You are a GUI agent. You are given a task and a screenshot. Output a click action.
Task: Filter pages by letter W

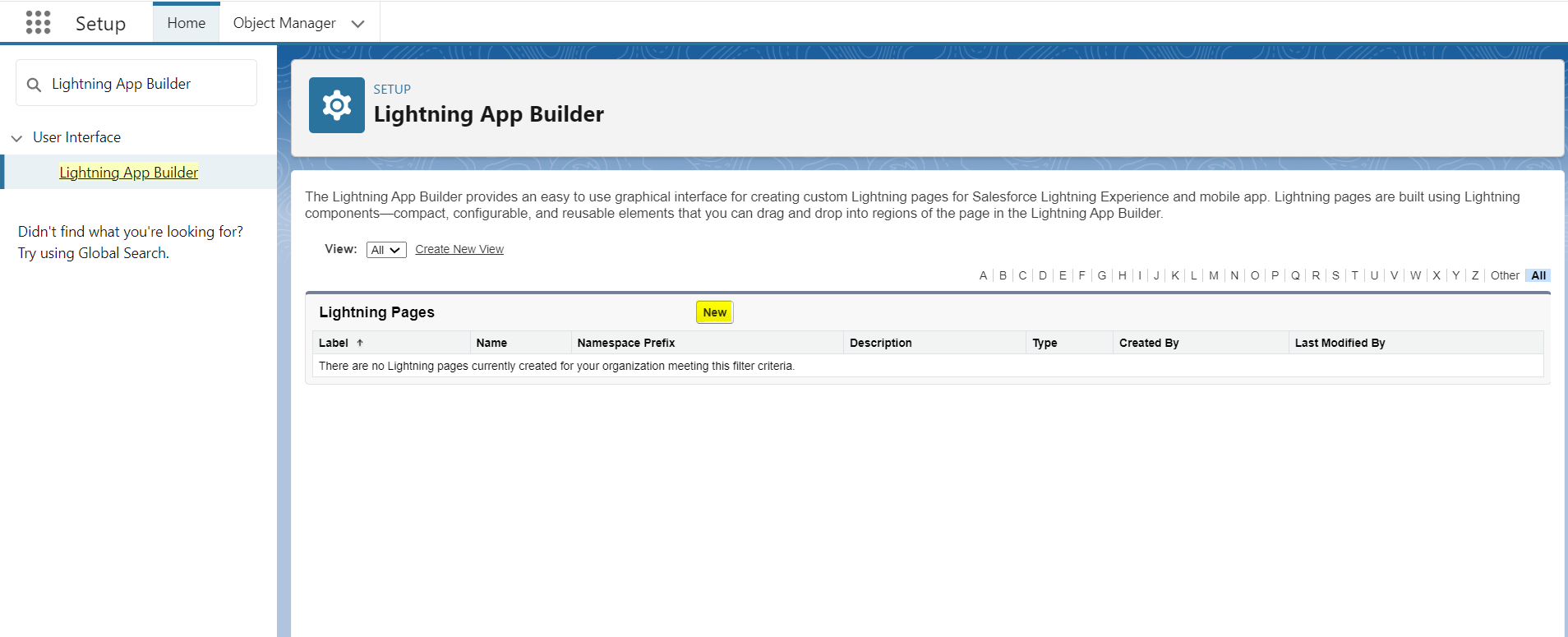(1415, 275)
